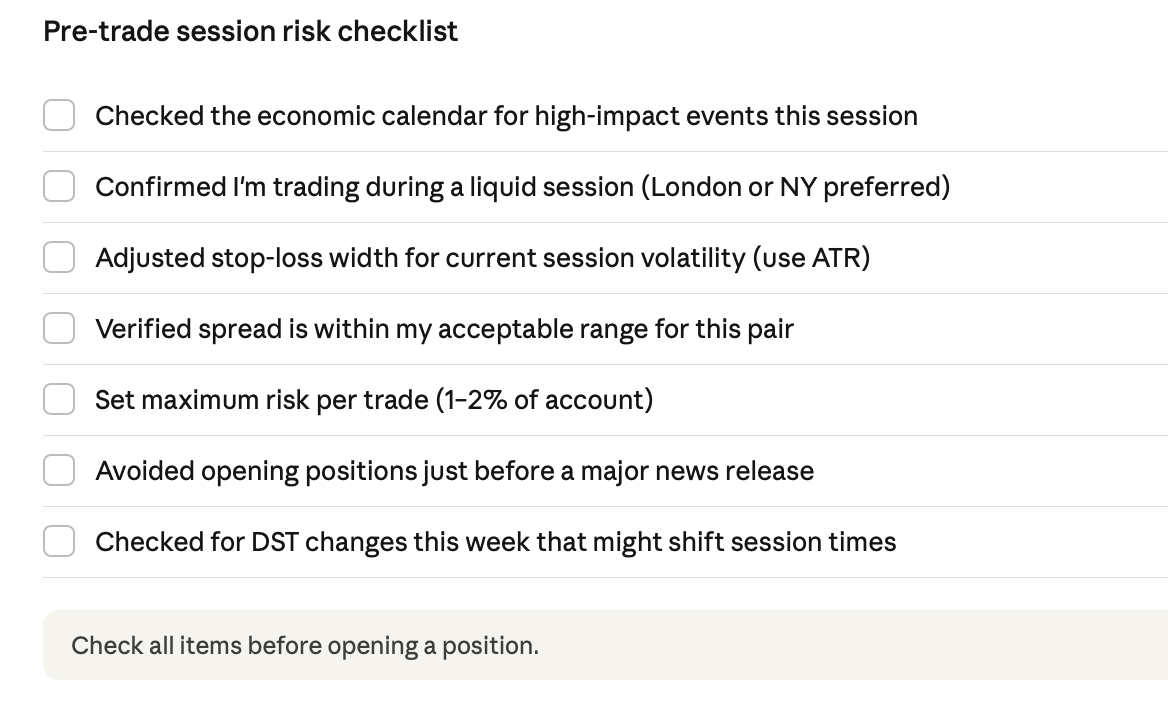Enable the adjusted stop-loss width checkbox
Image resolution: width=1168 pixels, height=703 pixels.
pos(59,257)
